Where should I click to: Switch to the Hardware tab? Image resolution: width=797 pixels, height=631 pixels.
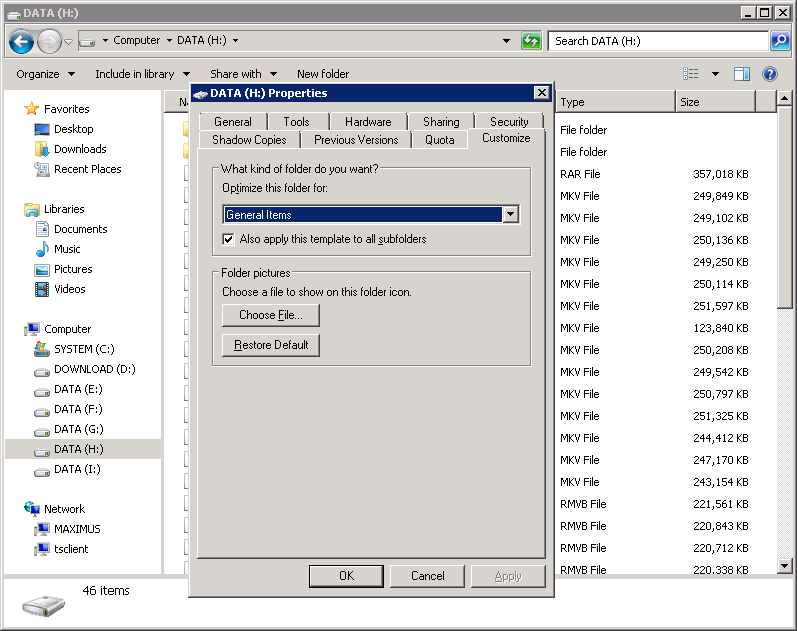click(368, 122)
